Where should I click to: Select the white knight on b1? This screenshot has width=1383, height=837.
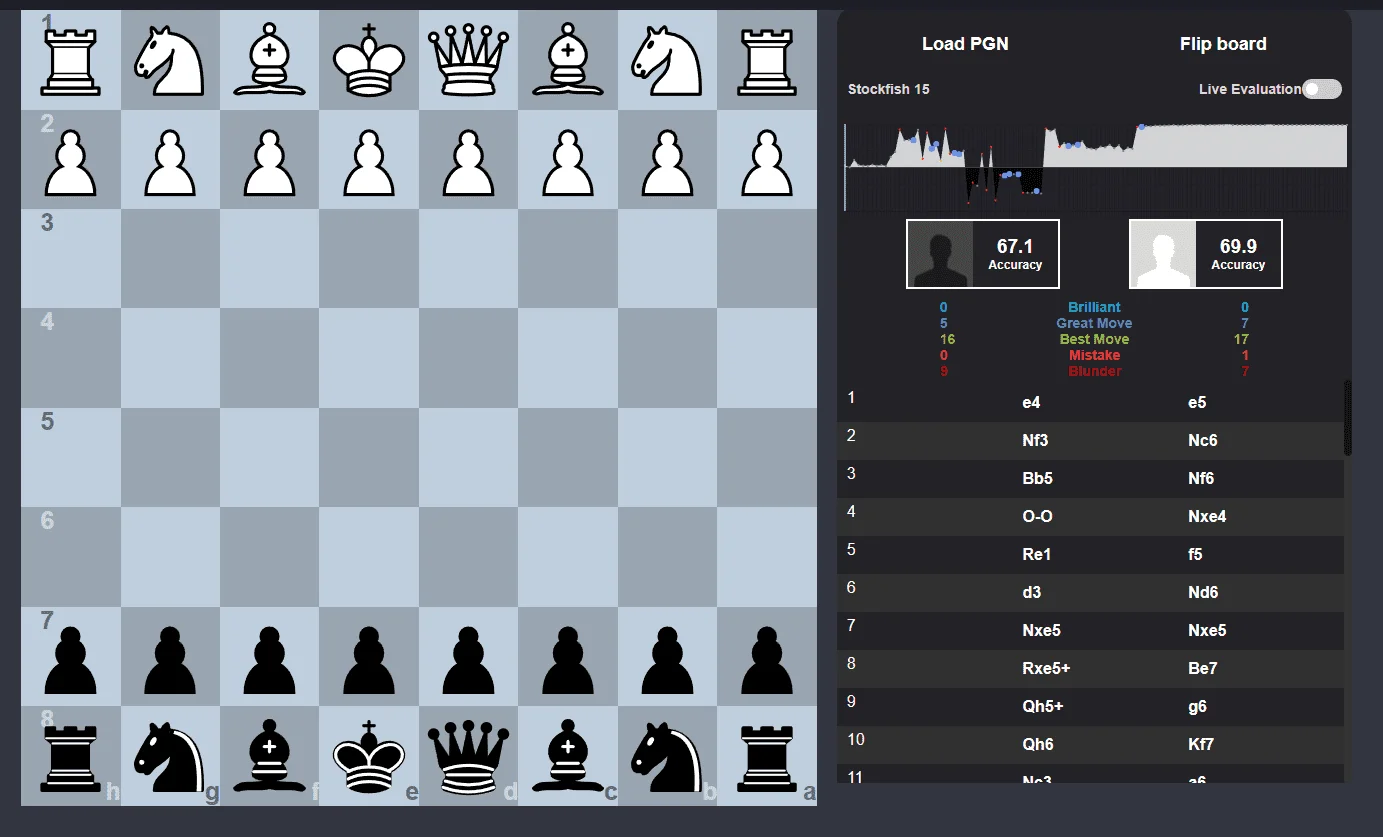[667, 60]
